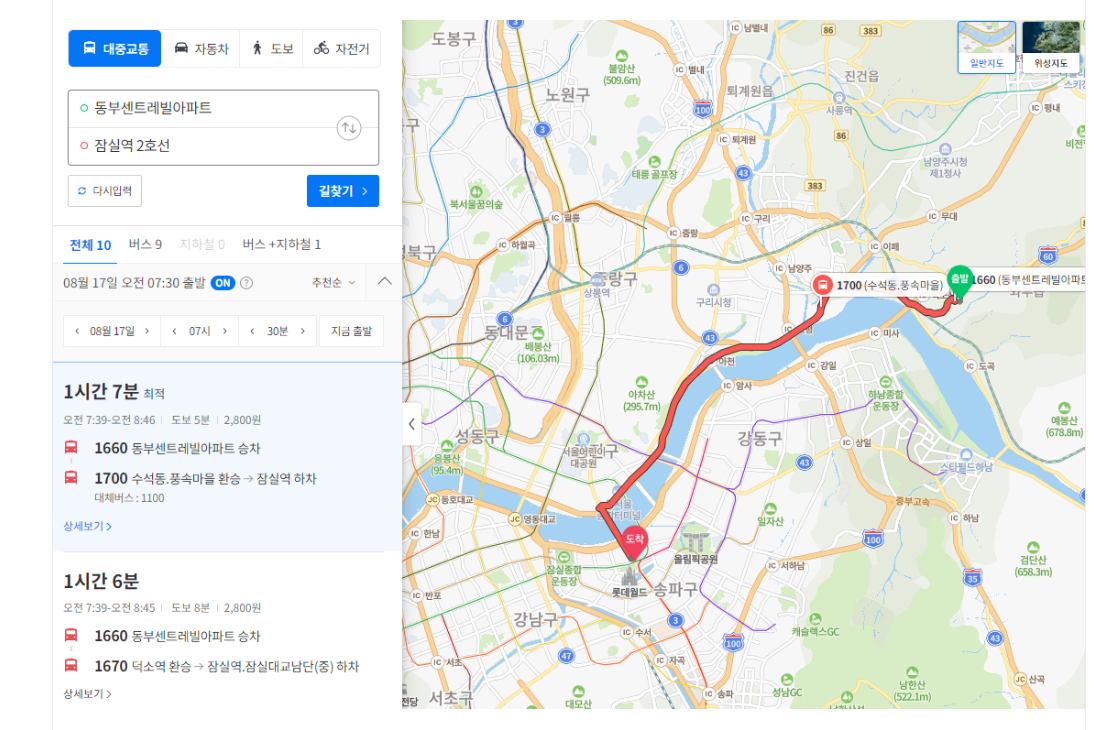This screenshot has height=730, width=1101.
Task: Select the car route mode
Action: tap(201, 48)
